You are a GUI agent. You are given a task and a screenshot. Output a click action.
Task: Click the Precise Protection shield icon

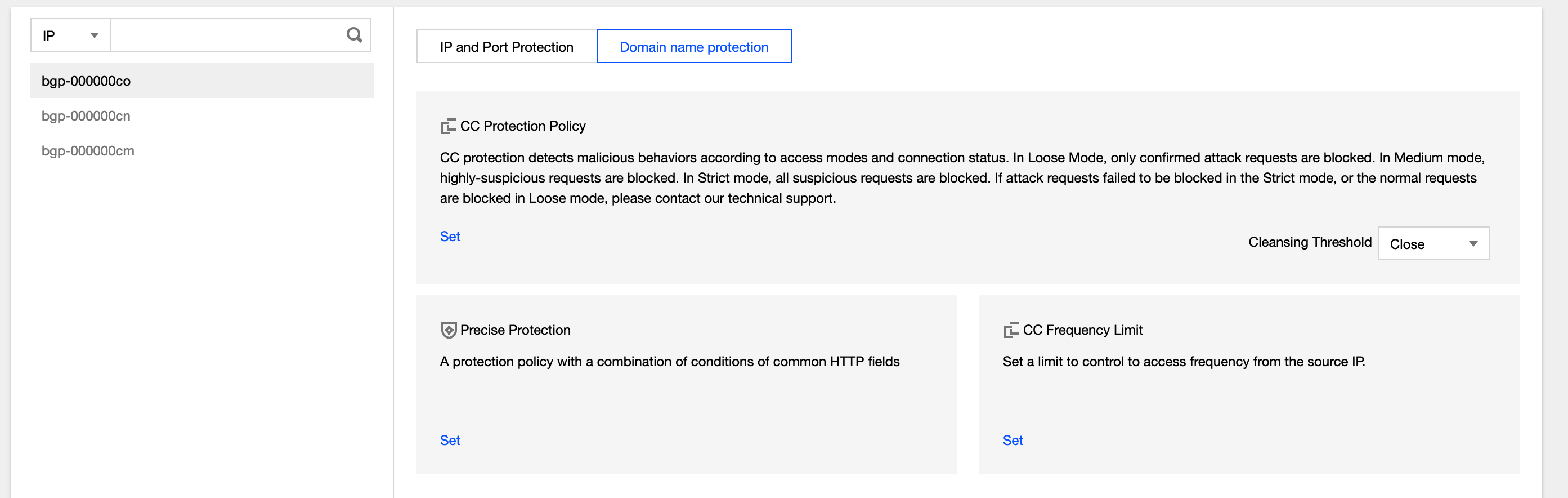click(x=448, y=330)
